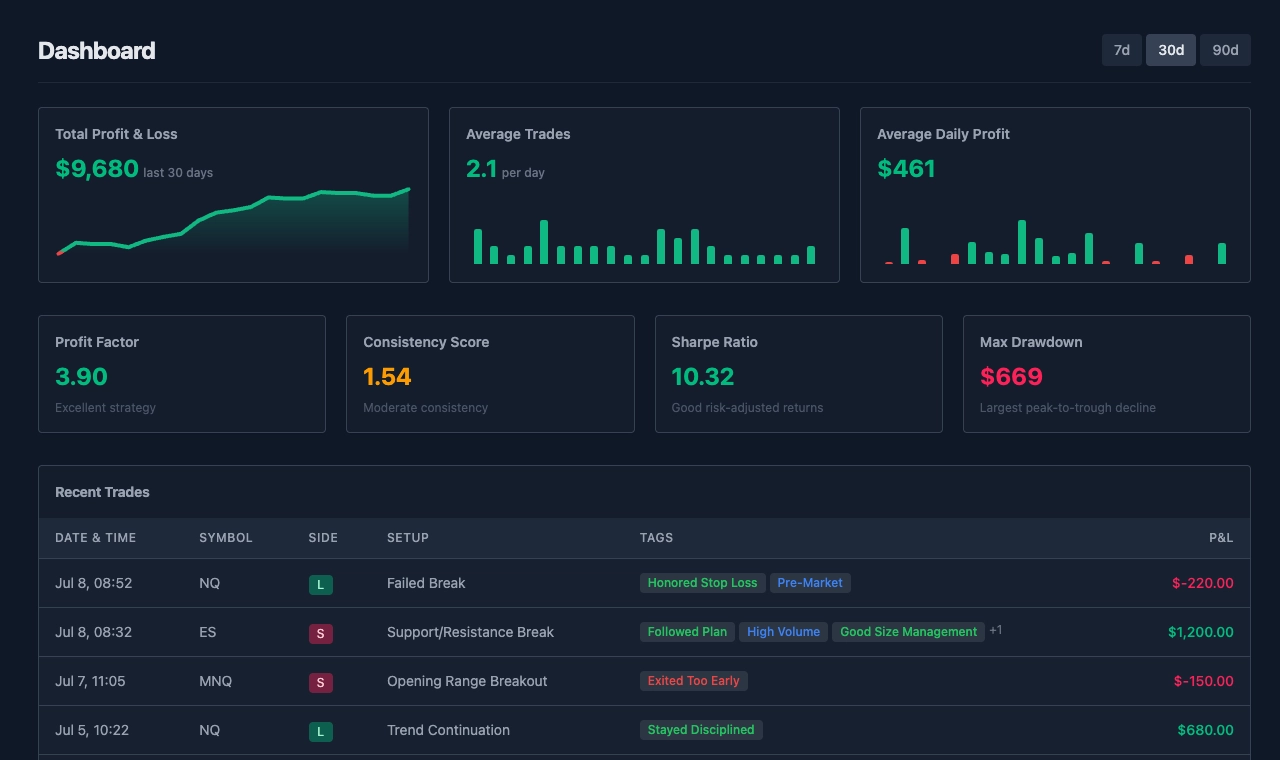Click the L side badge on Jul 5 trade
The width and height of the screenshot is (1280, 760).
pos(320,731)
